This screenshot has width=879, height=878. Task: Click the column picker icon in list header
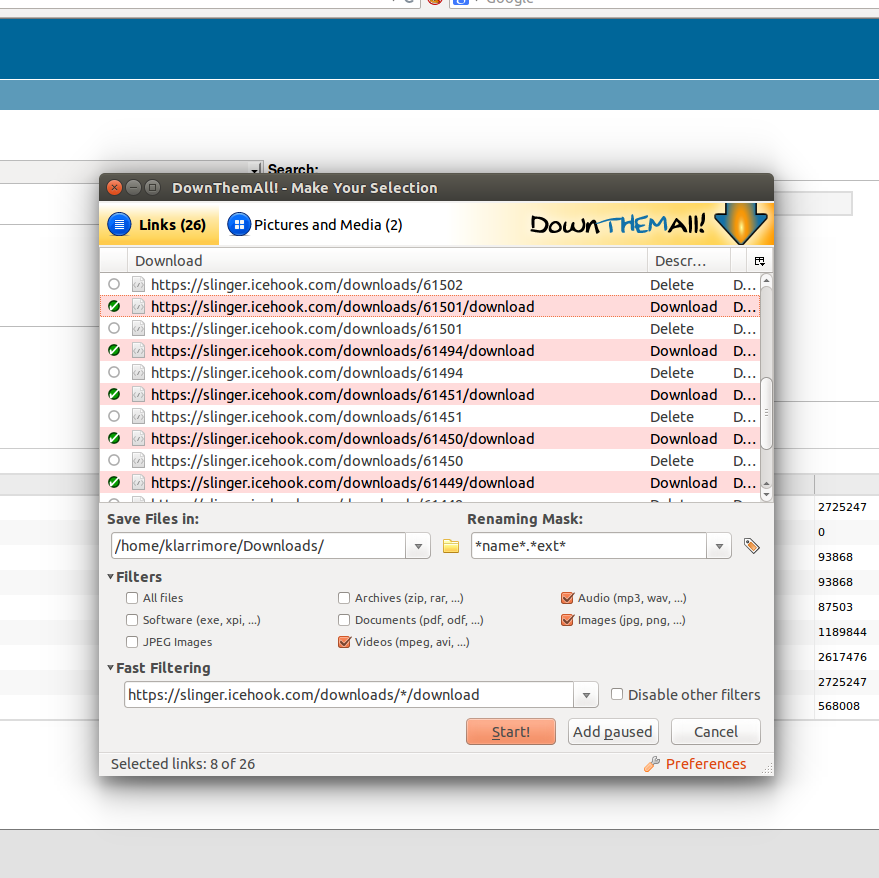coord(760,261)
